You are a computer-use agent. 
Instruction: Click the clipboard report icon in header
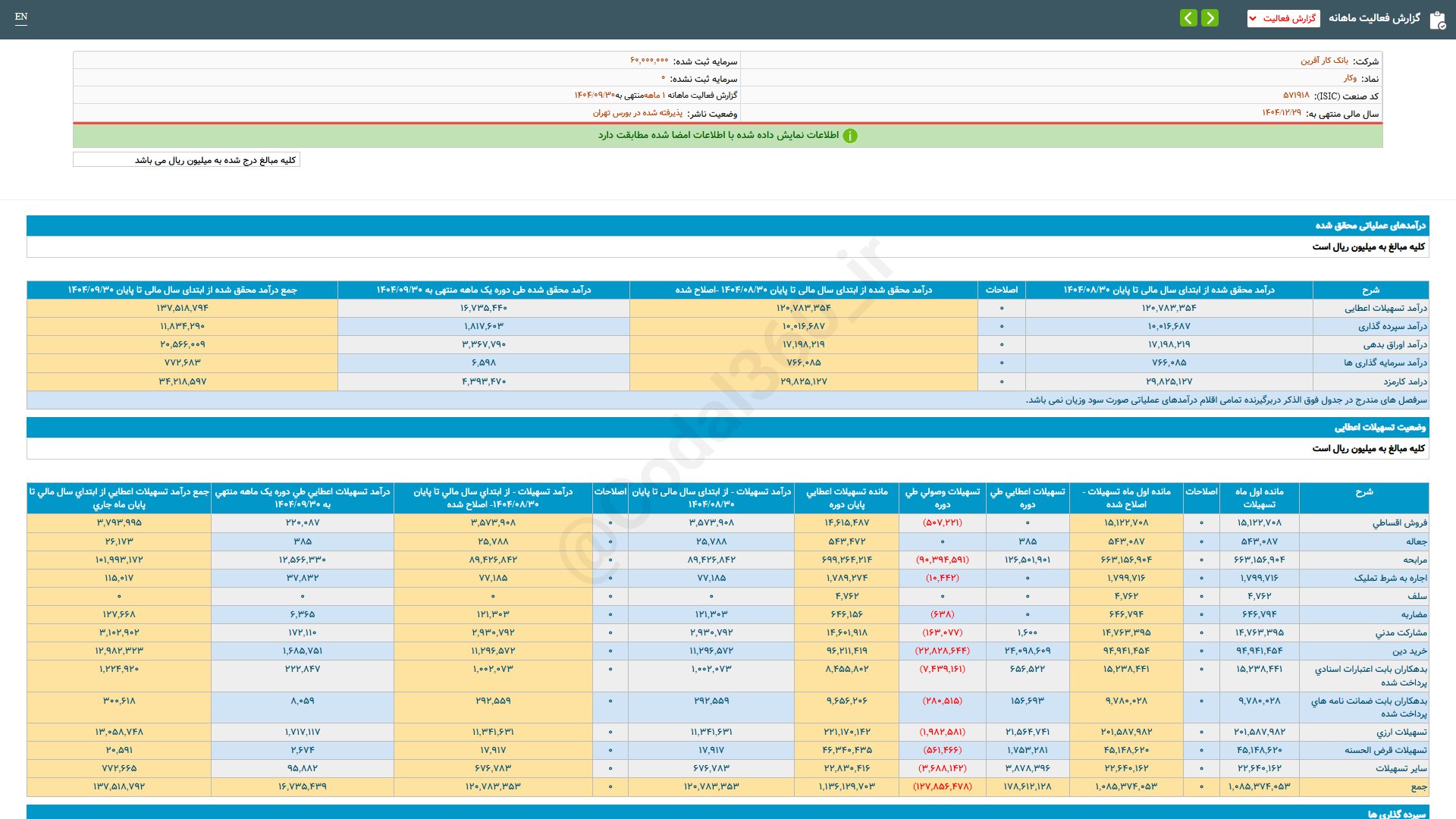[x=1437, y=20]
